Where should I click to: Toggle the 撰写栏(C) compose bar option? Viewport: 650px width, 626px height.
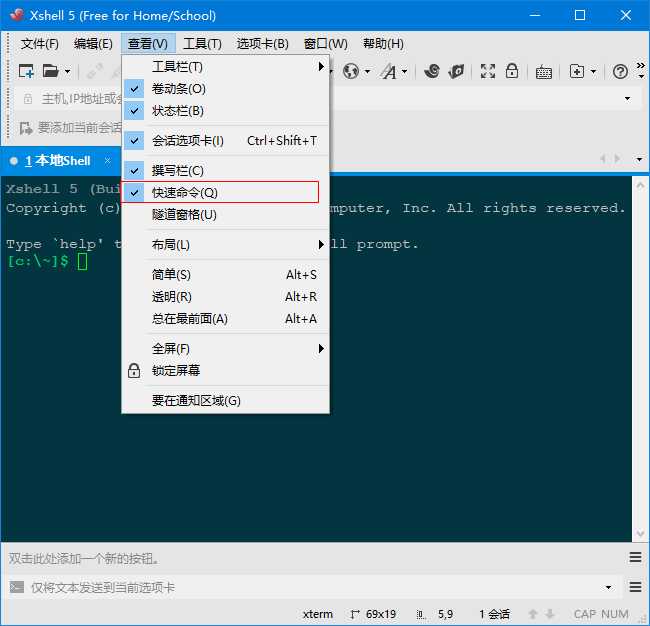226,170
